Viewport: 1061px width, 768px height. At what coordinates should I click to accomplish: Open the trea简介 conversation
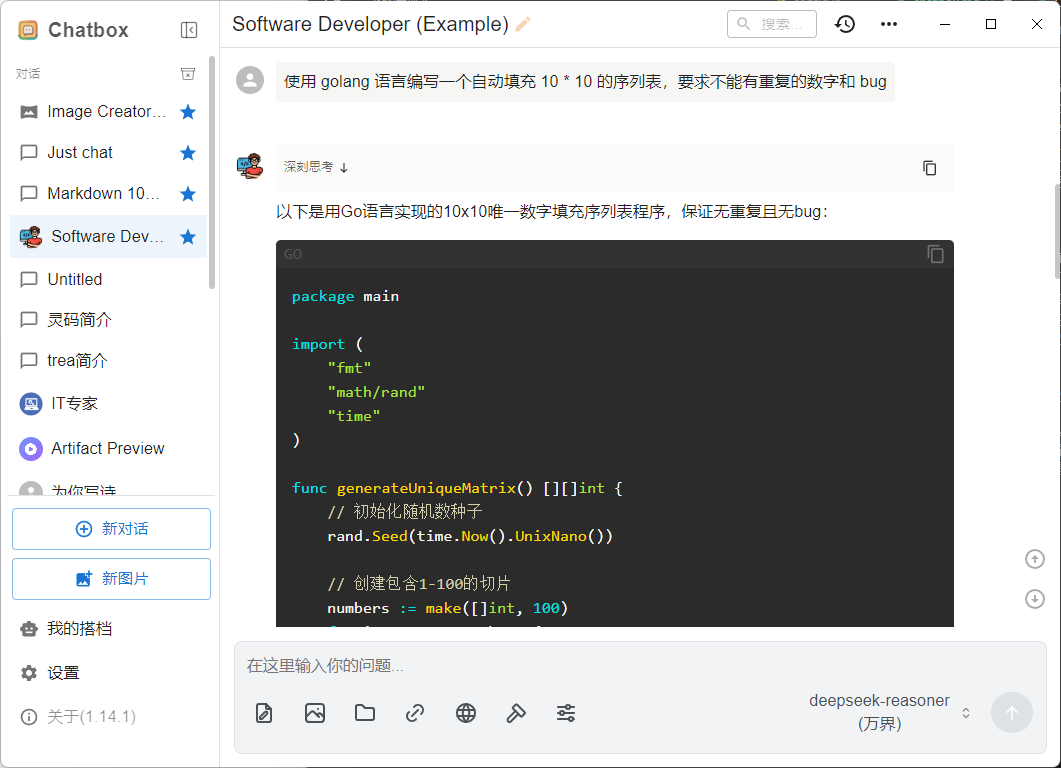(108, 361)
